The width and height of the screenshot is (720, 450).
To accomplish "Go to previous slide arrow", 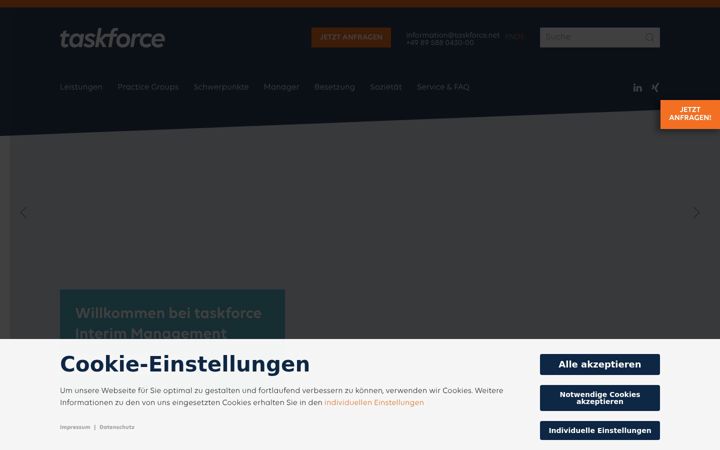I will [23, 213].
